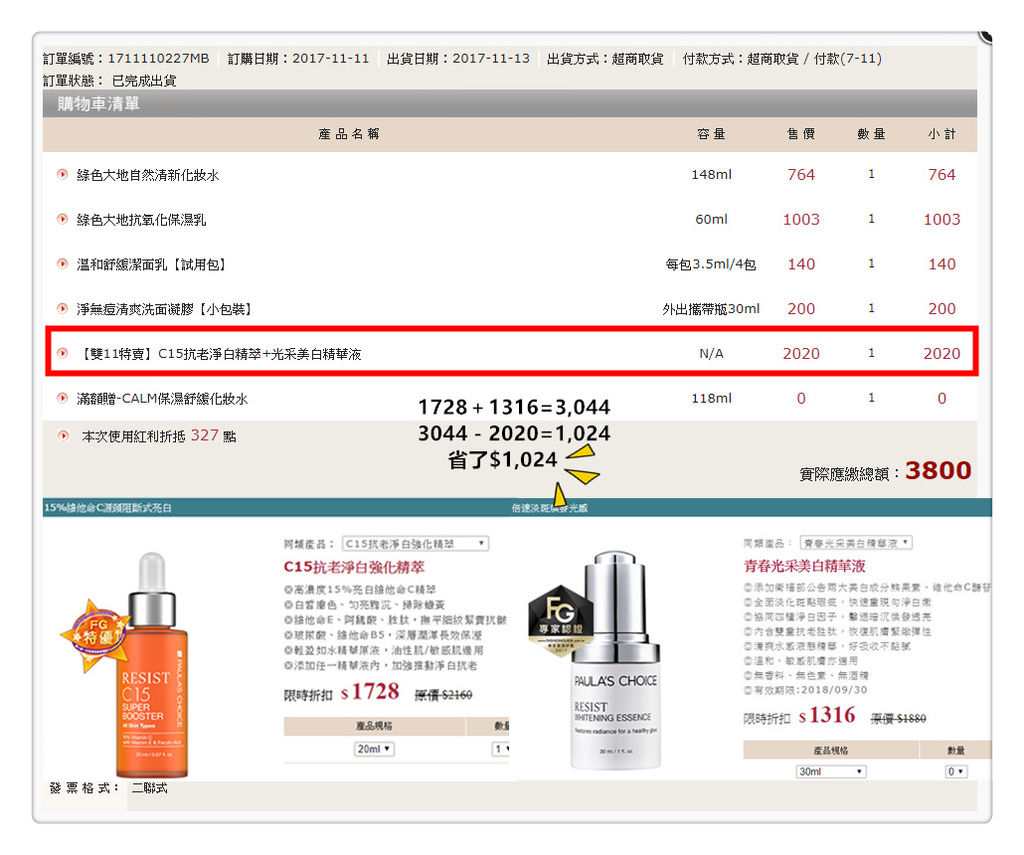The image size is (1024, 855).
Task: Open the 同類產品 dropdown showing C15抗老淨白強化精萃
Action: (x=415, y=543)
